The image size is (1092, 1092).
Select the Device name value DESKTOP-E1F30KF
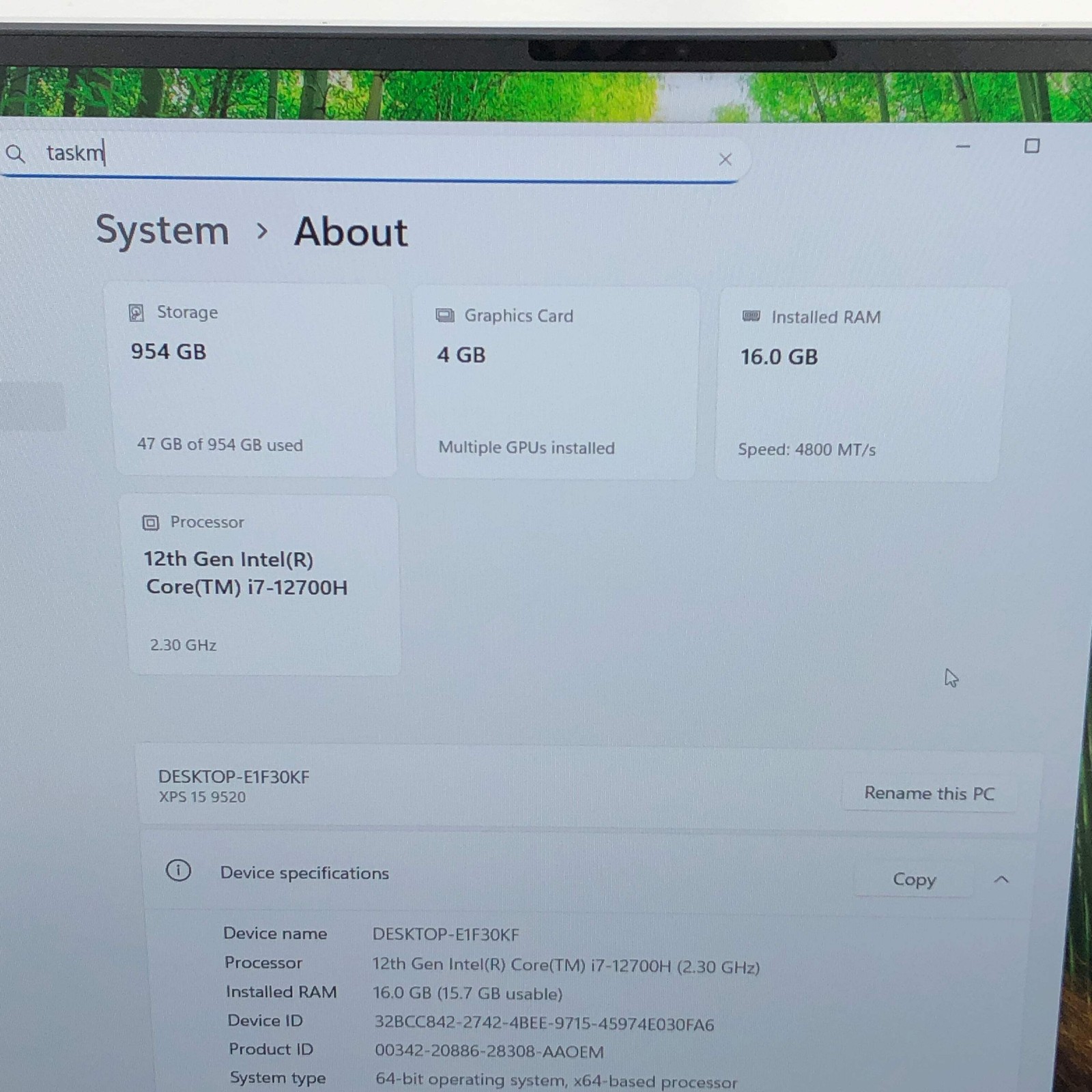point(446,934)
